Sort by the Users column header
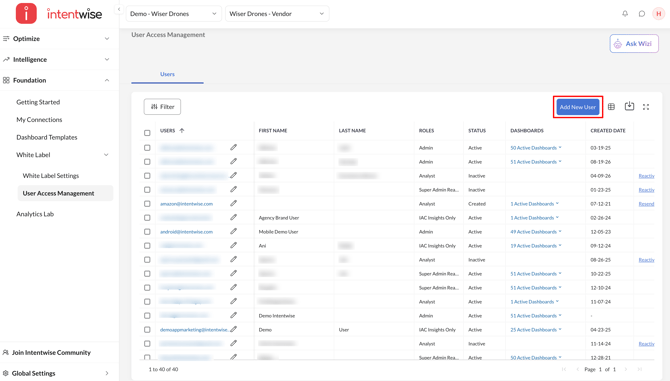This screenshot has height=381, width=670. point(168,131)
